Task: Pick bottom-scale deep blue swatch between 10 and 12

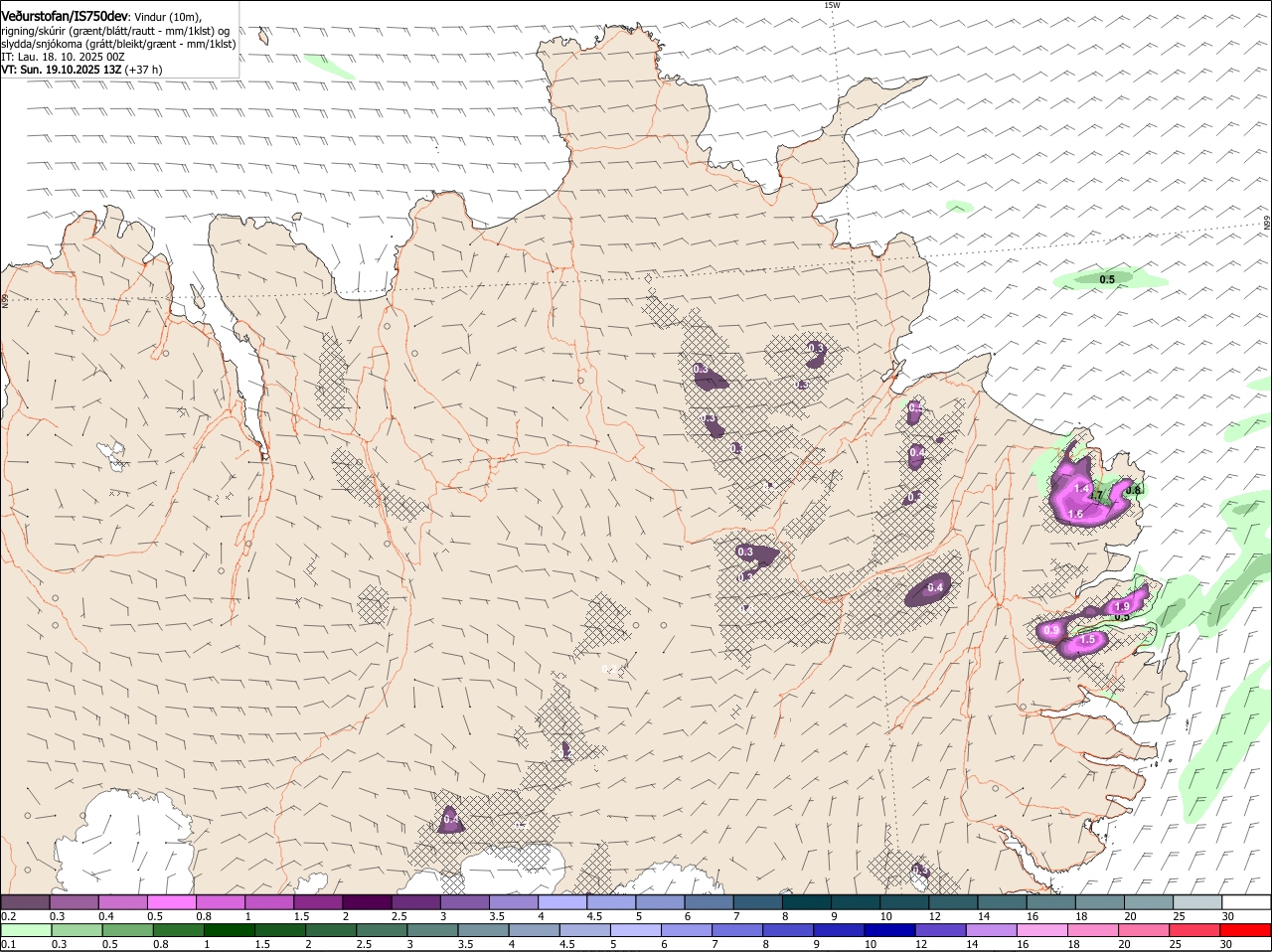Action: tap(888, 929)
